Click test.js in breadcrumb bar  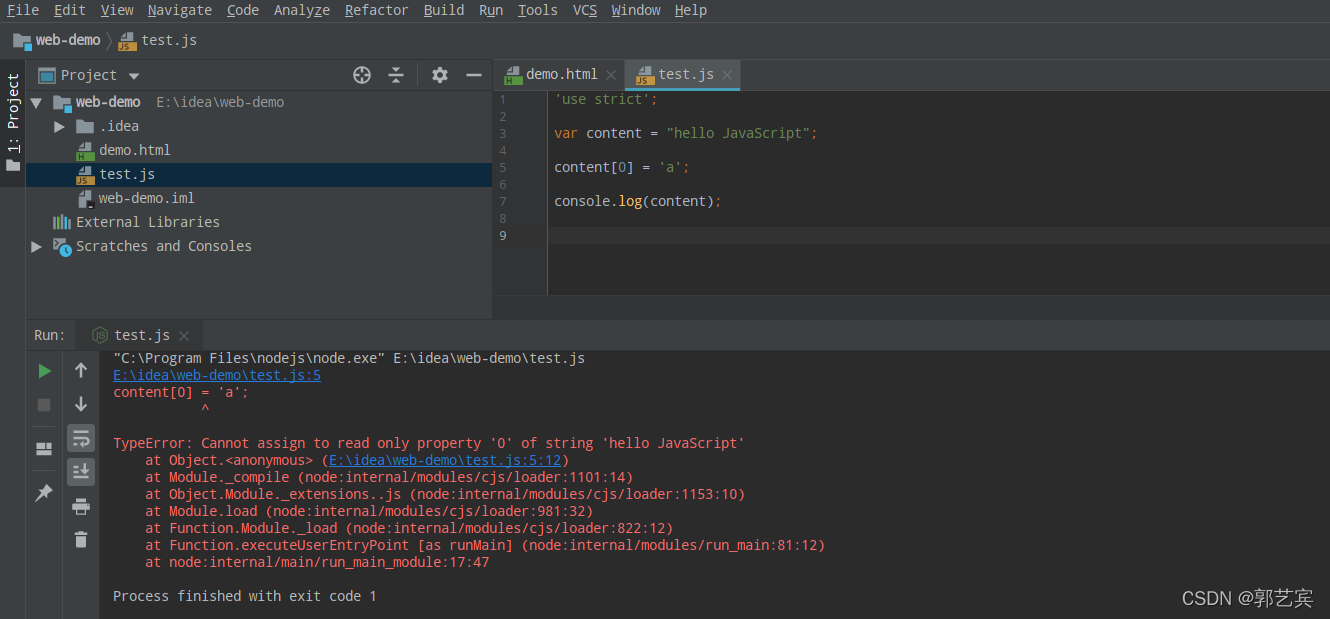169,41
